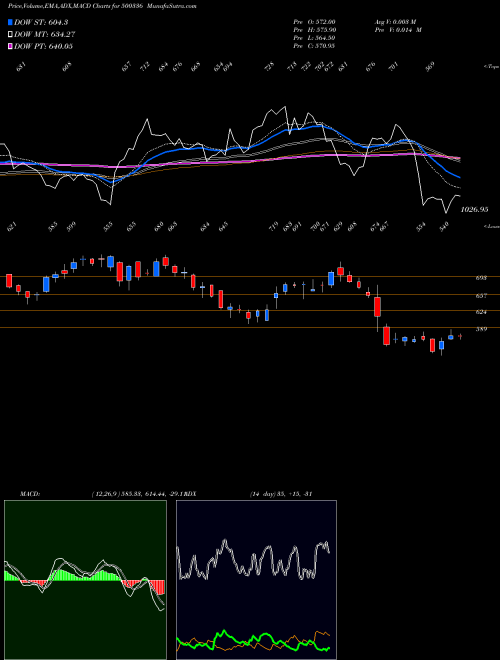Click the MACD (12,26,9) values text
Image resolution: width=500 pixels, height=660 pixels.
(138, 494)
